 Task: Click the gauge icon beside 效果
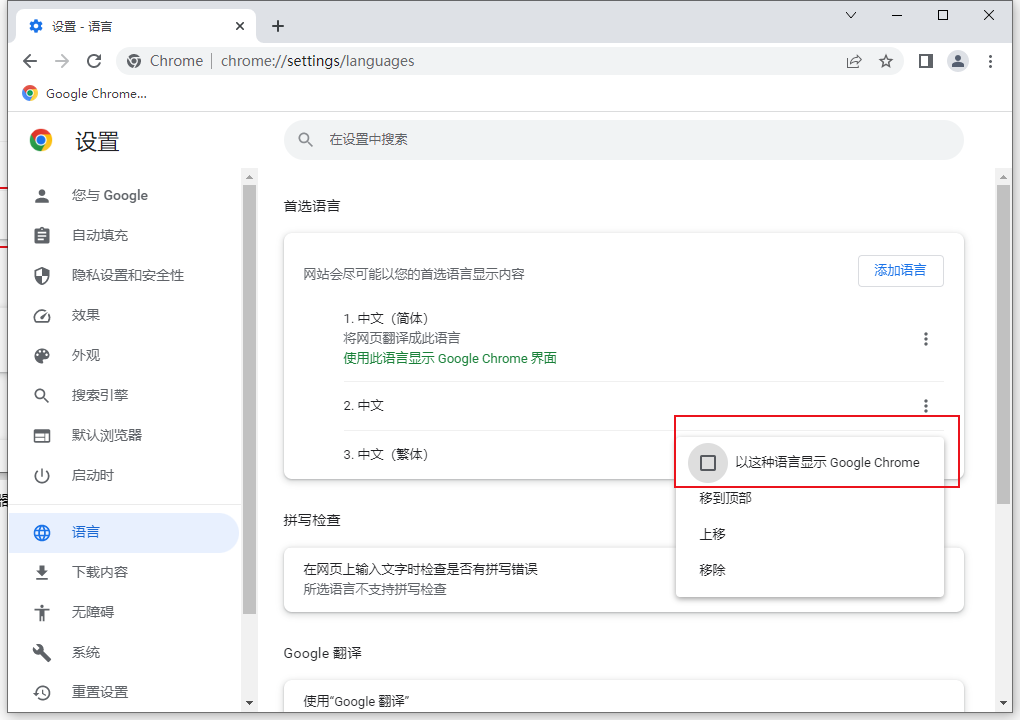[x=42, y=316]
